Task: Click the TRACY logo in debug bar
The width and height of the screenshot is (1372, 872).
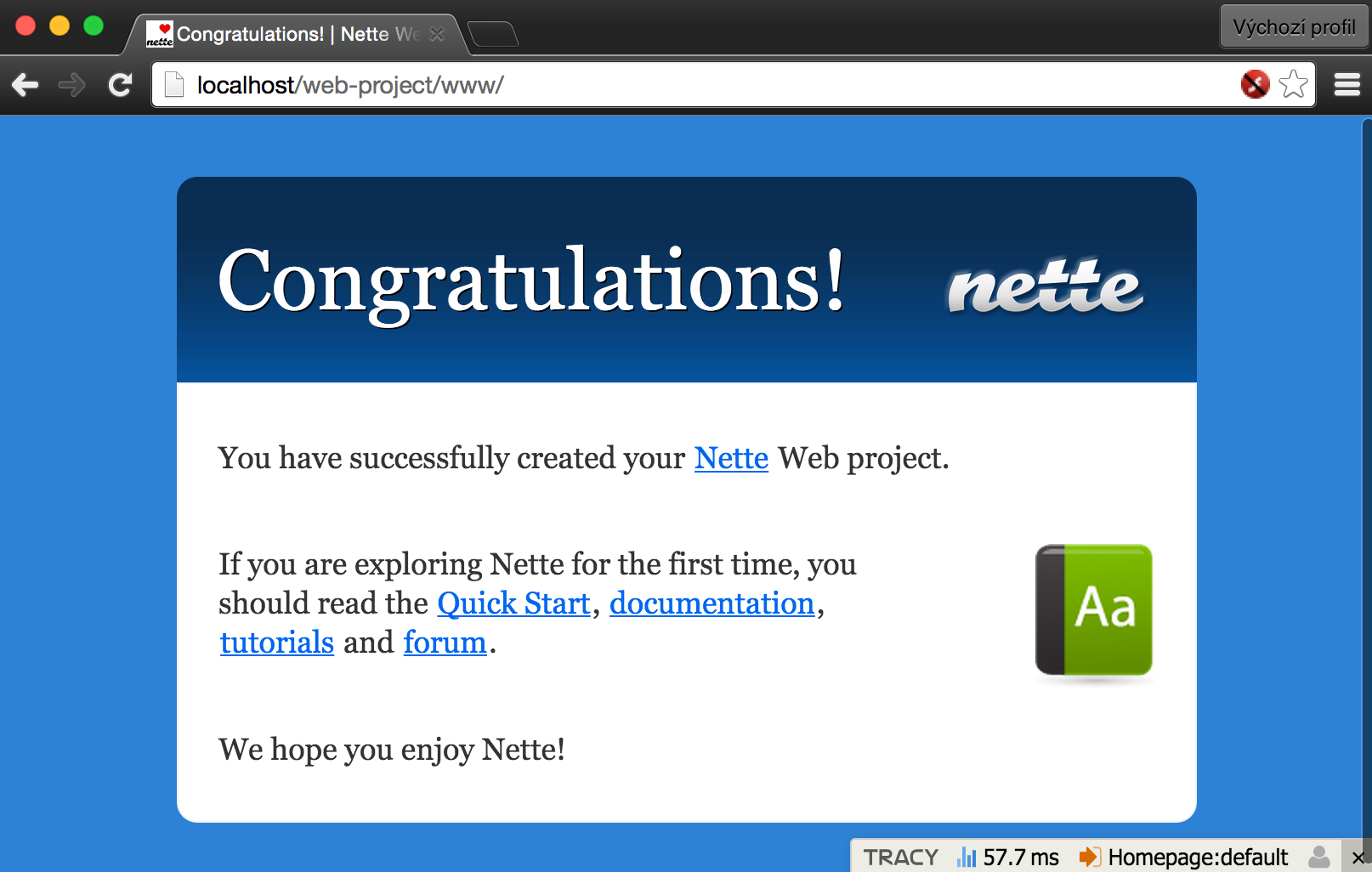Action: 901,857
